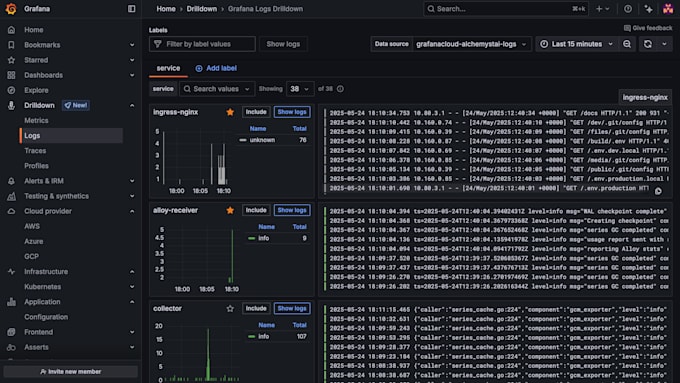Screen dimensions: 680x383
Task: Click the Alerts & IRM bell icon
Action: (x=11, y=181)
